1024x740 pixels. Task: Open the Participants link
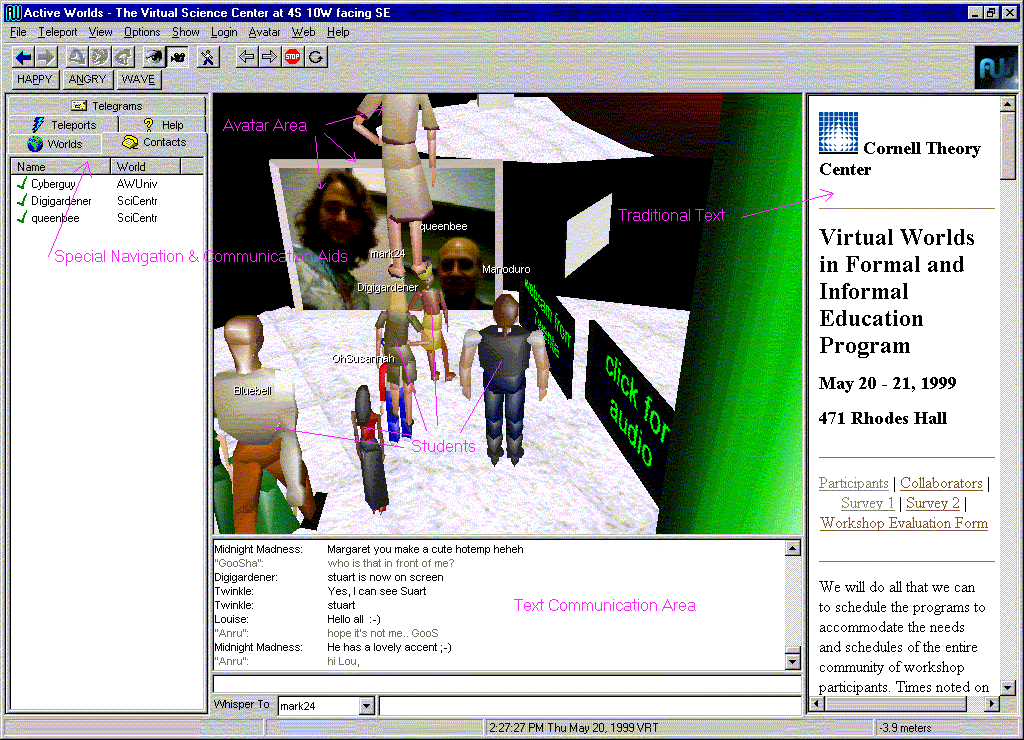pos(854,483)
